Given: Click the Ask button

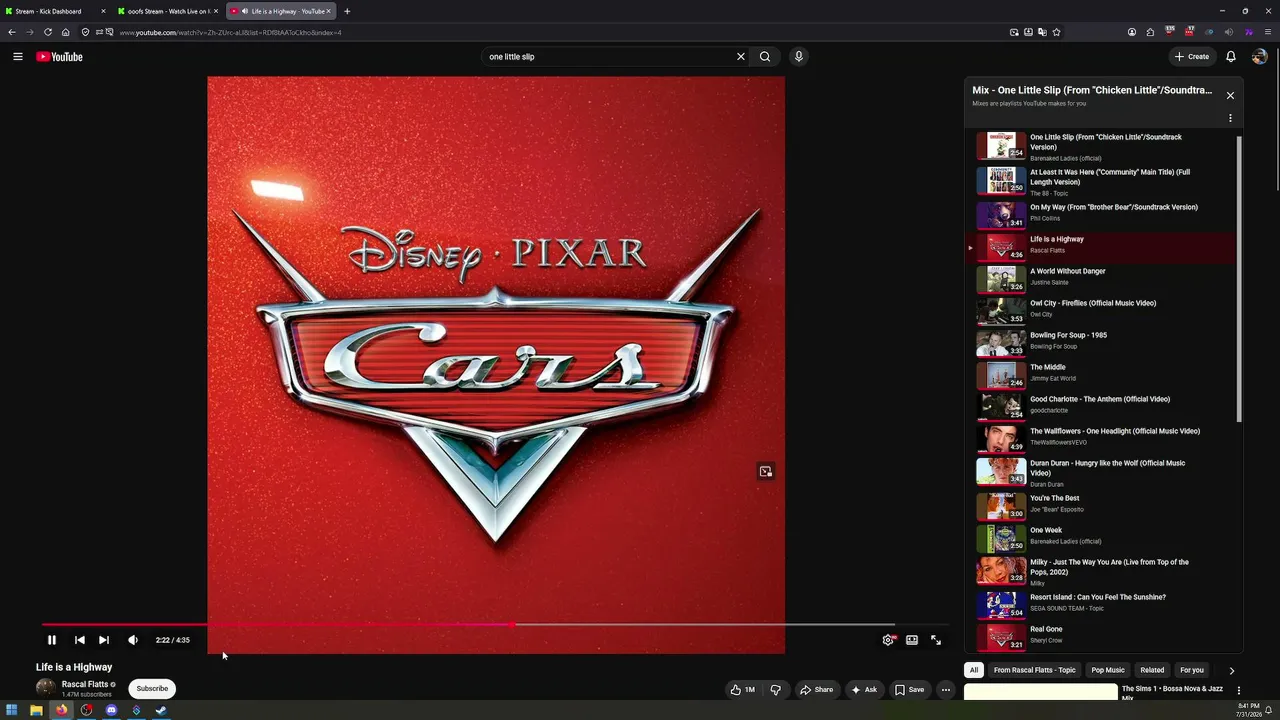Looking at the screenshot, I should click(864, 689).
